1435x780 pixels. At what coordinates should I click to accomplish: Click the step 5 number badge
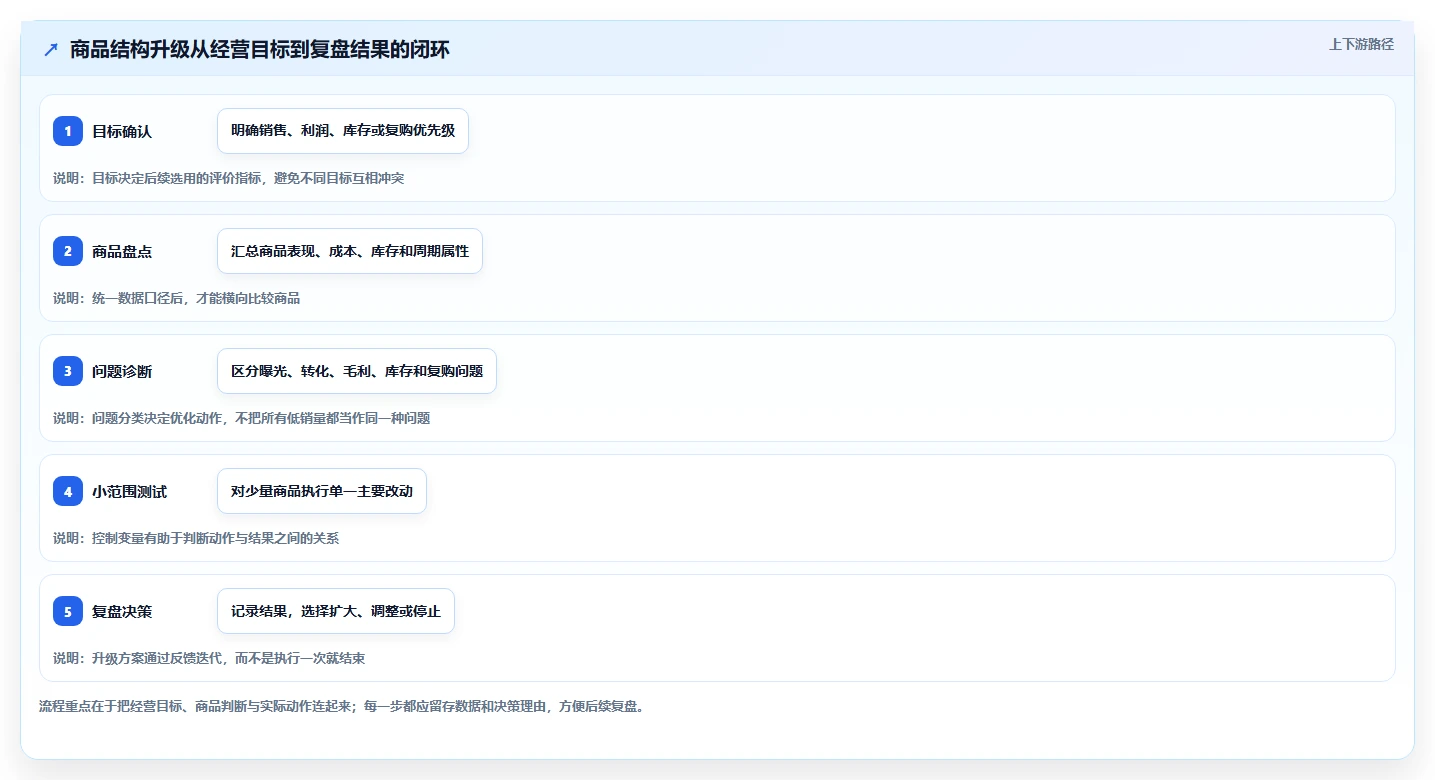(x=68, y=611)
